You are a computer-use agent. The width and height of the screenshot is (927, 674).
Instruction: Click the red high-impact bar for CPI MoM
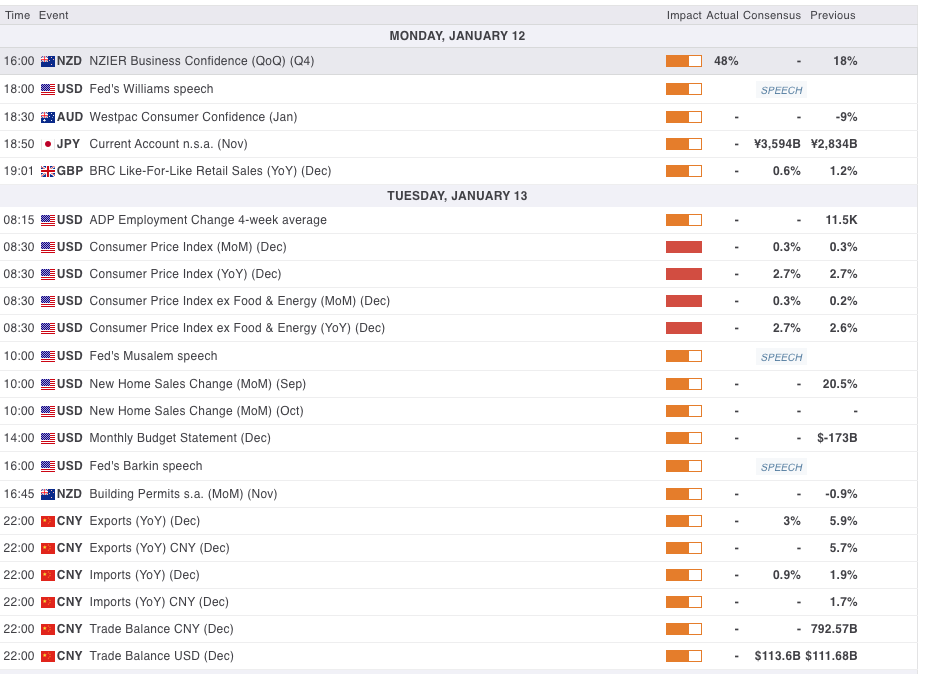point(683,247)
